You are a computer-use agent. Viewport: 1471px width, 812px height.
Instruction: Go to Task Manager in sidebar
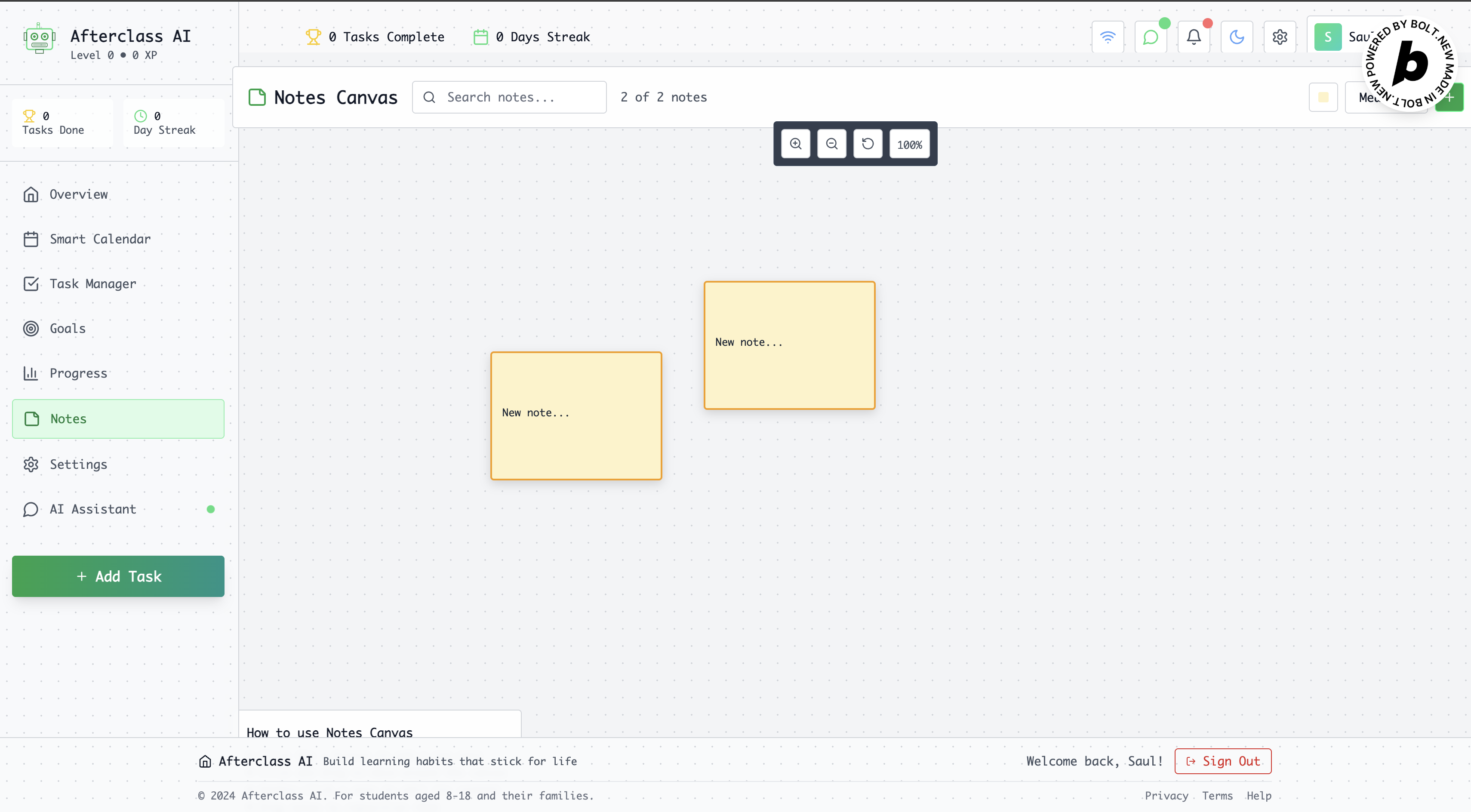(92, 284)
